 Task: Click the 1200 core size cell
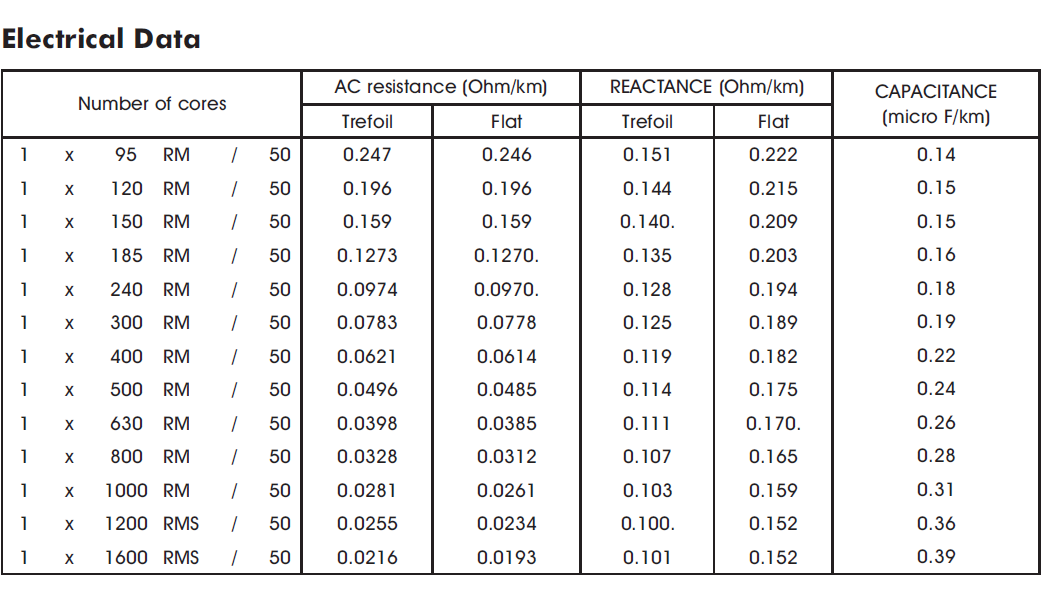[127, 524]
